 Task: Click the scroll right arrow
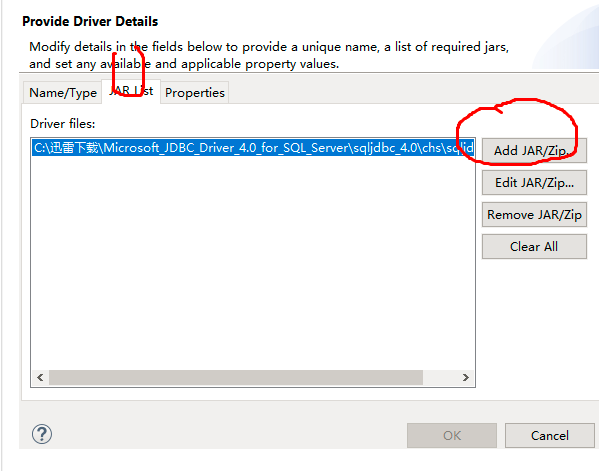tap(466, 378)
